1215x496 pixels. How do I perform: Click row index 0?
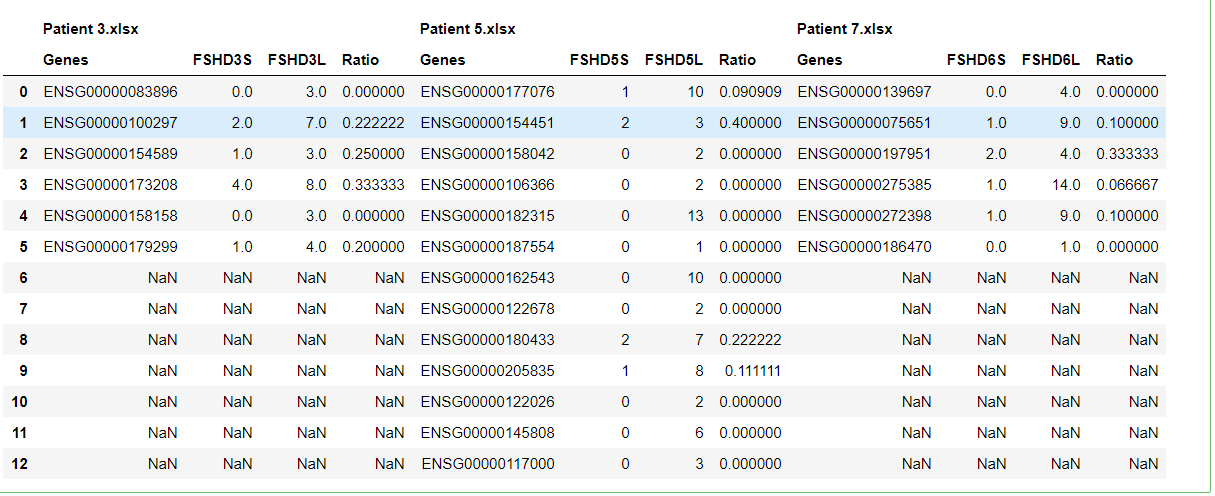coord(23,92)
